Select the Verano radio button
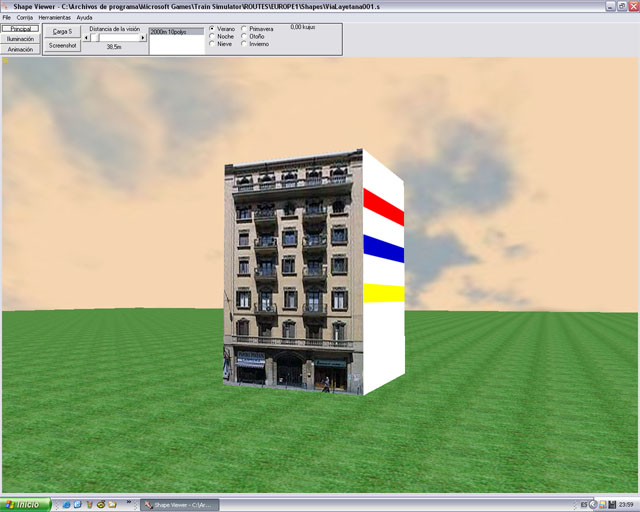Viewport: 640px width, 512px height. [x=212, y=29]
